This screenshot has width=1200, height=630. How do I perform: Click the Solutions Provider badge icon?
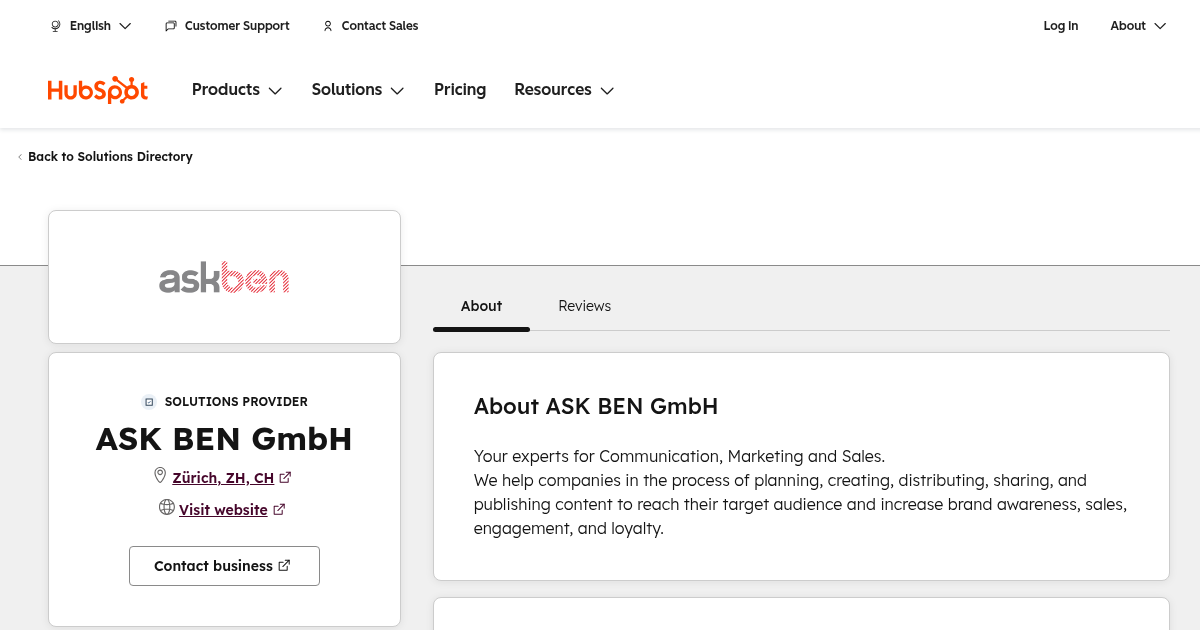pos(149,402)
